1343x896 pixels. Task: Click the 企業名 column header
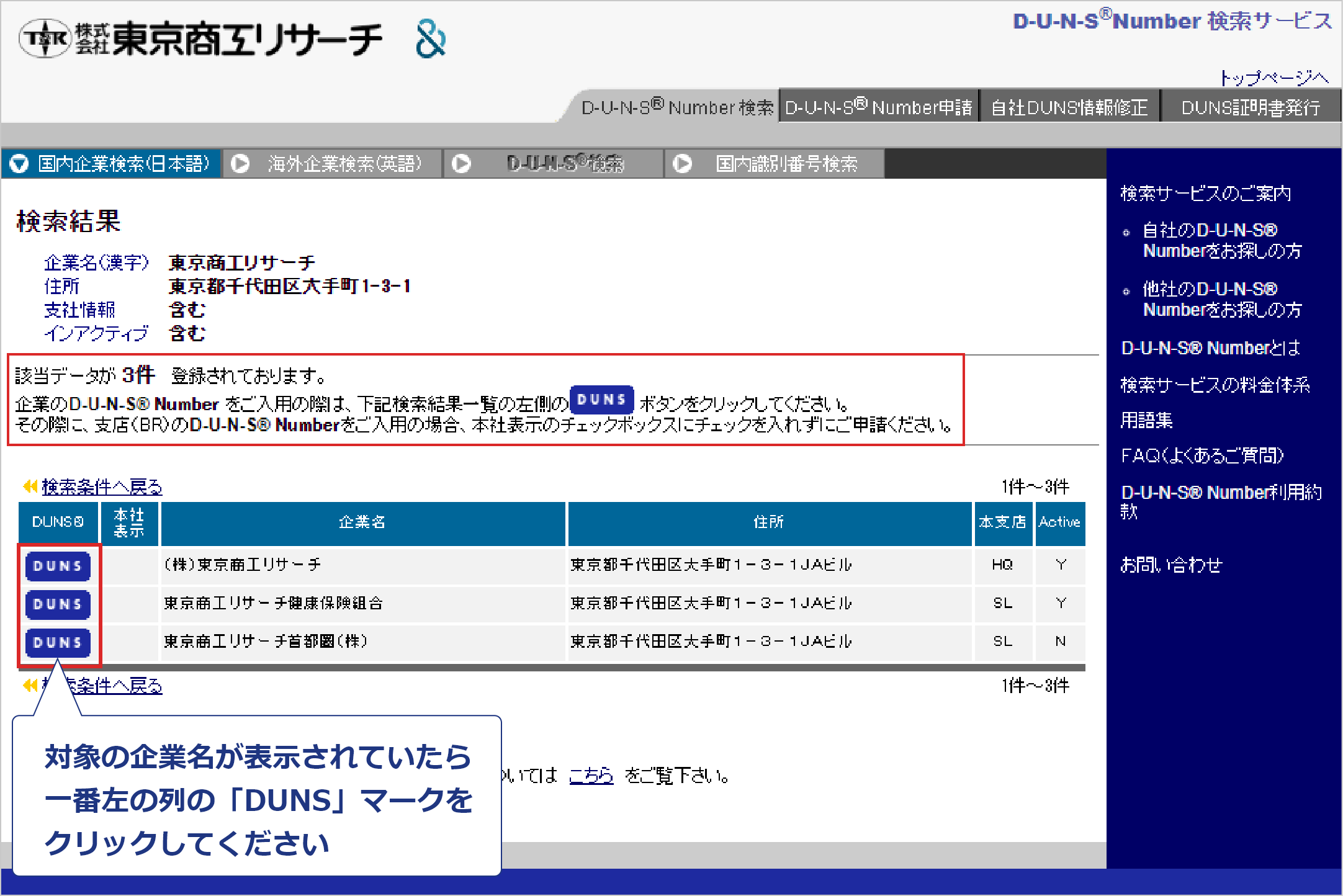coord(363,522)
